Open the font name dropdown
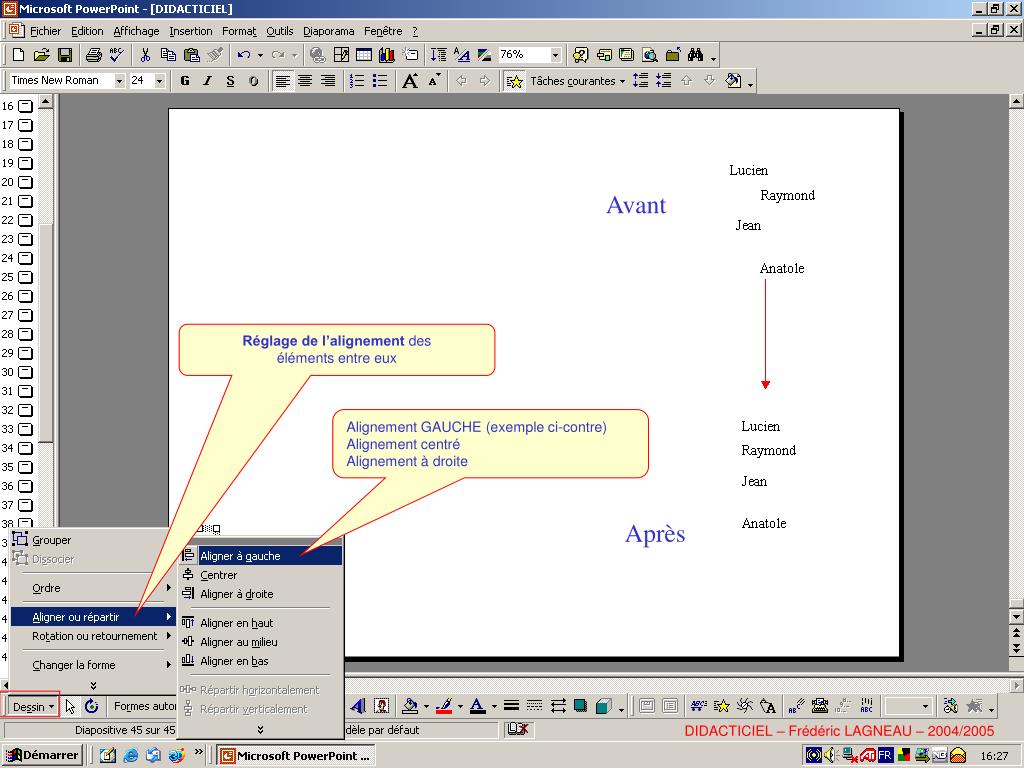 (120, 81)
